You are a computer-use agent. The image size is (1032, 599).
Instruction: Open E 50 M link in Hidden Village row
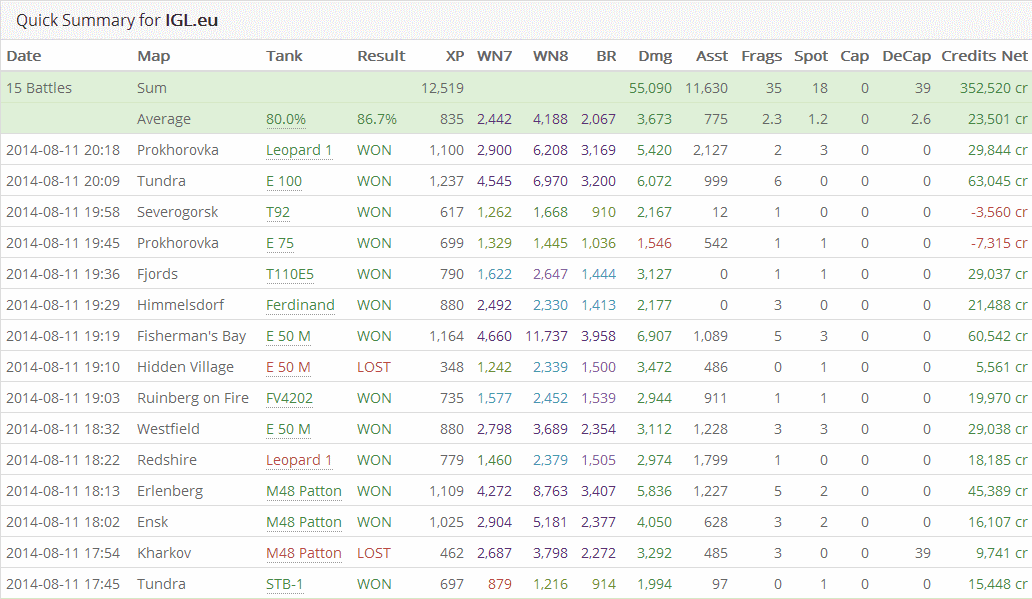(288, 367)
